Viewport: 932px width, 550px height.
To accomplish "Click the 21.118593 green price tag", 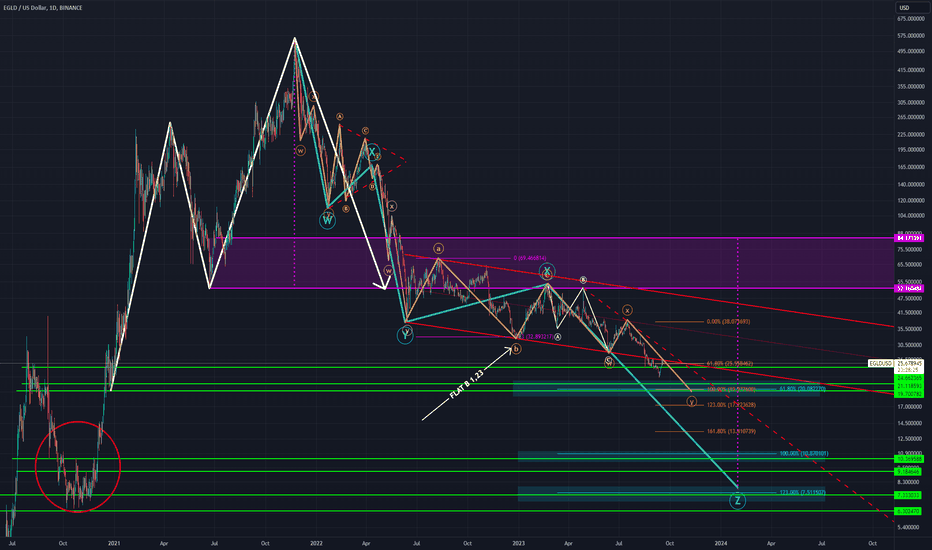I will [x=909, y=386].
